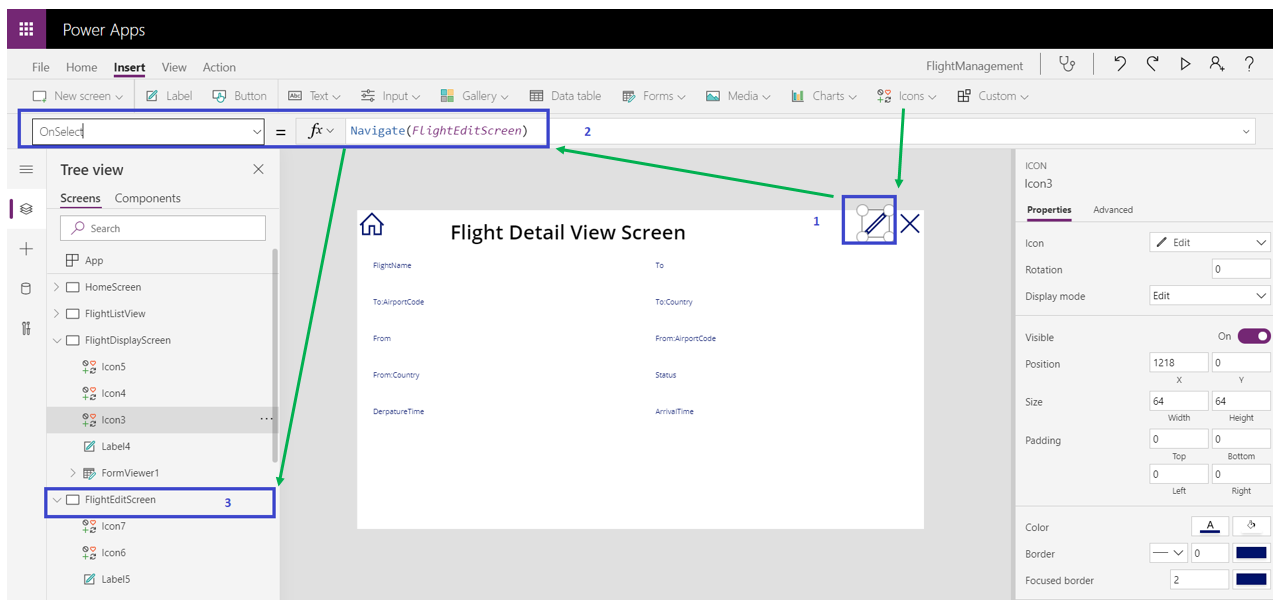Viewport: 1281px width, 607px height.
Task: Click the Tree view icon in the left rail
Action: click(x=25, y=209)
